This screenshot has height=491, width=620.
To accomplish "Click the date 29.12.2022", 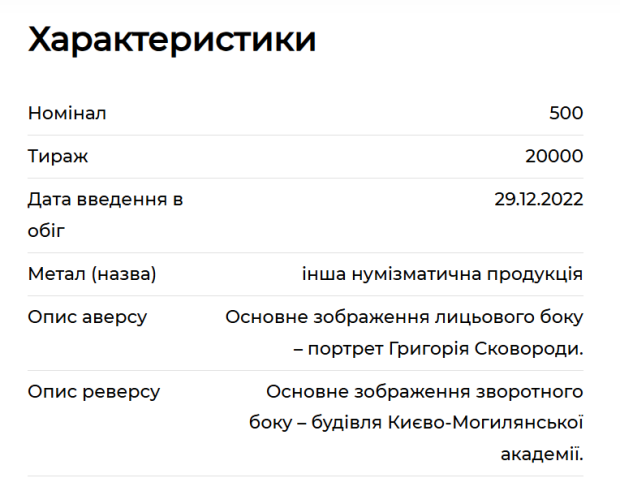I will tap(539, 199).
